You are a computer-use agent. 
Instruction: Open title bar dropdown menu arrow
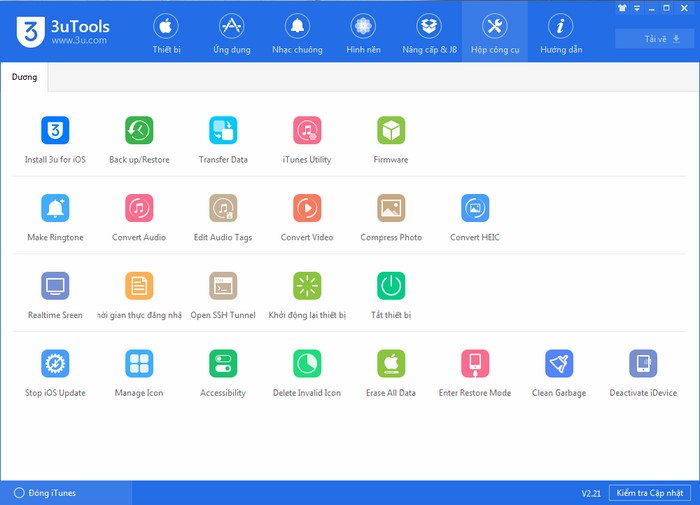pyautogui.click(x=637, y=8)
